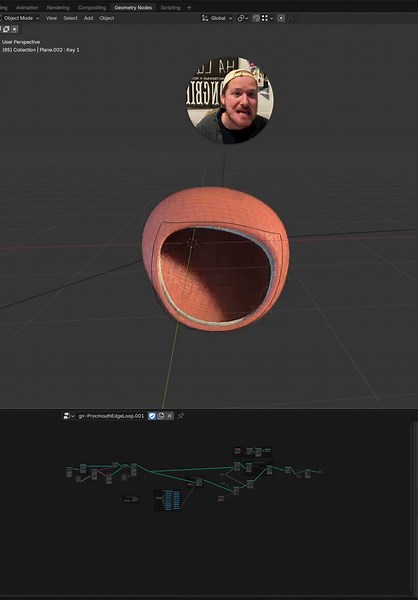Toggle proportional editing icon
This screenshot has height=600, width=418.
281,18
